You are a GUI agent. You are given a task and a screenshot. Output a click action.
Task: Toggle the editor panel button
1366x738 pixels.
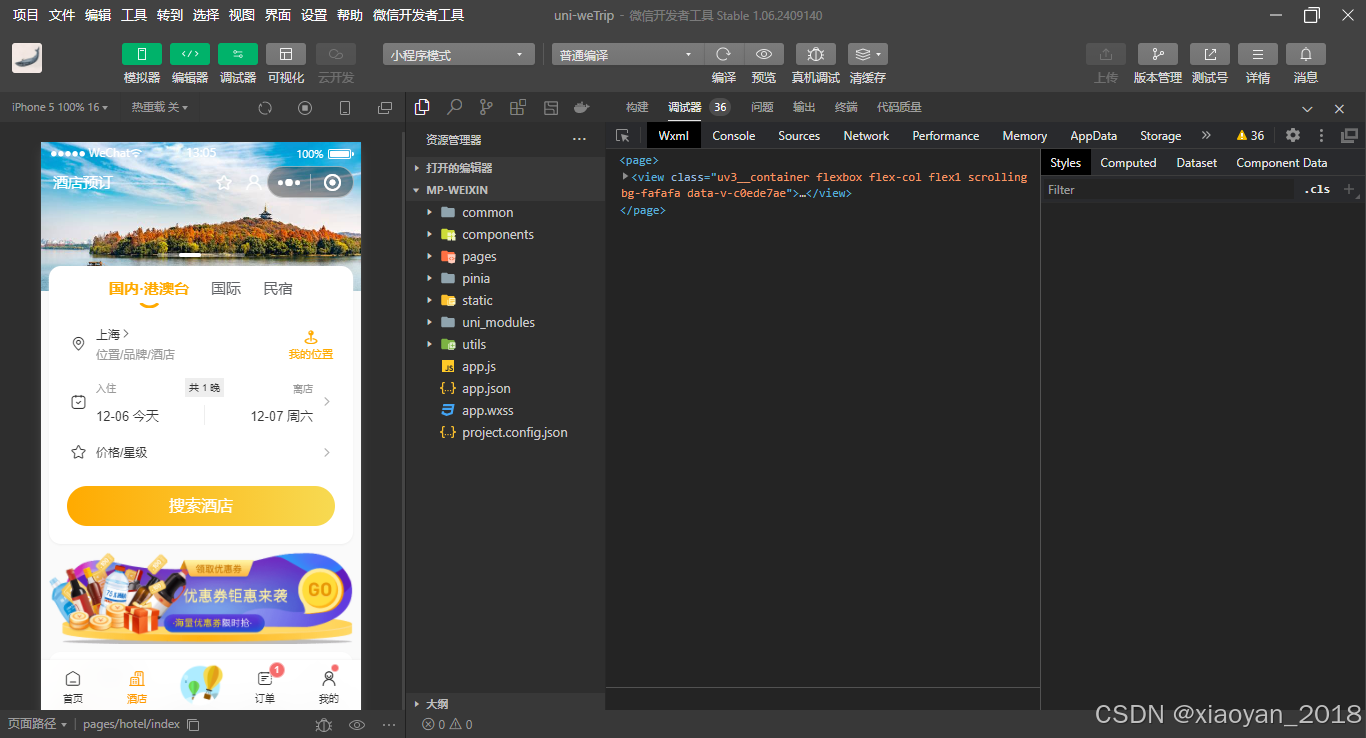point(189,54)
